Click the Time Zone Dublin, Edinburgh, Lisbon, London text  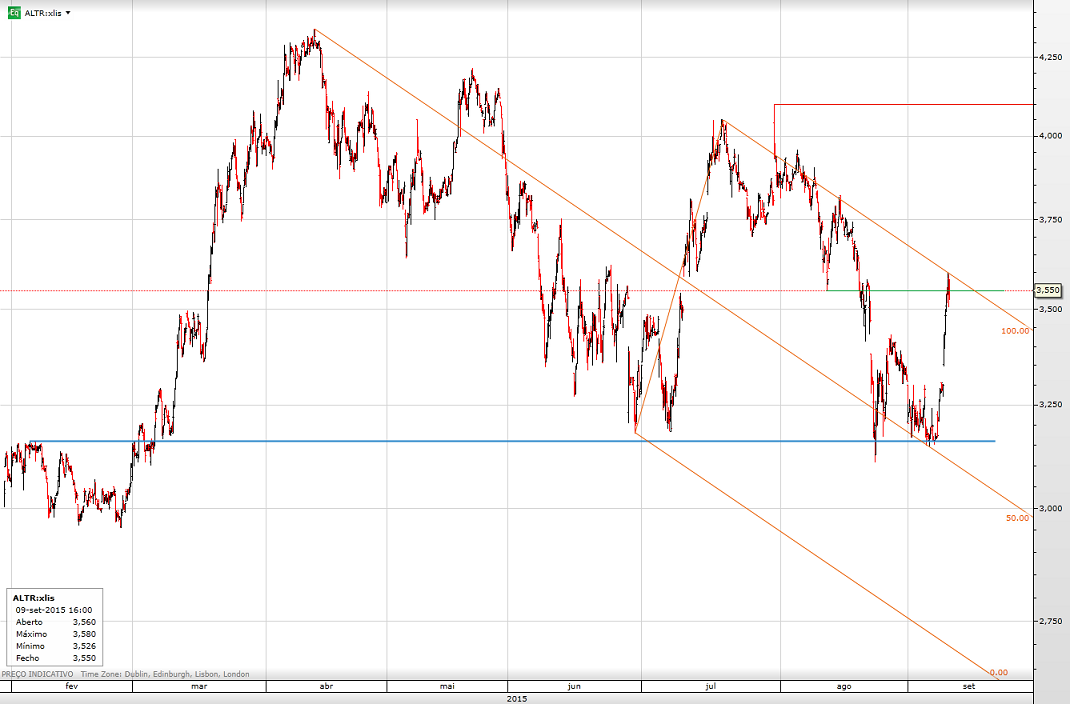tap(165, 674)
